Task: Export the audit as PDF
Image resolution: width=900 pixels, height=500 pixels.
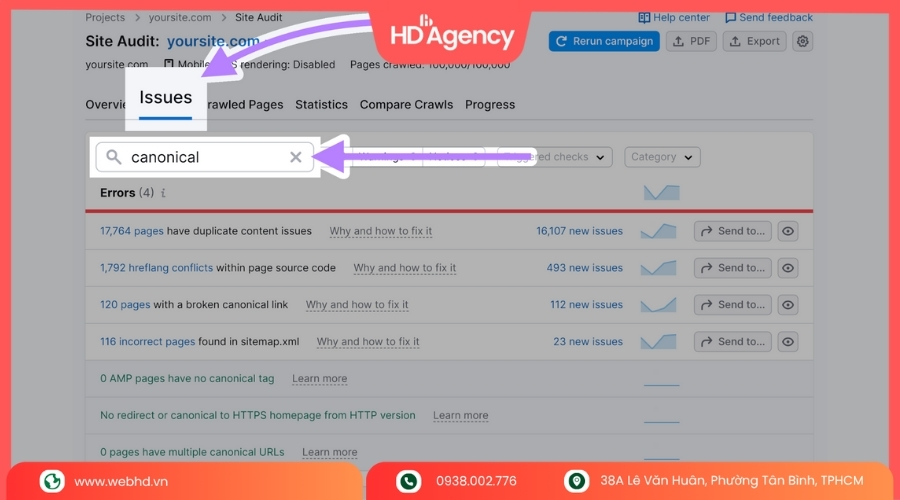Action: [x=692, y=41]
